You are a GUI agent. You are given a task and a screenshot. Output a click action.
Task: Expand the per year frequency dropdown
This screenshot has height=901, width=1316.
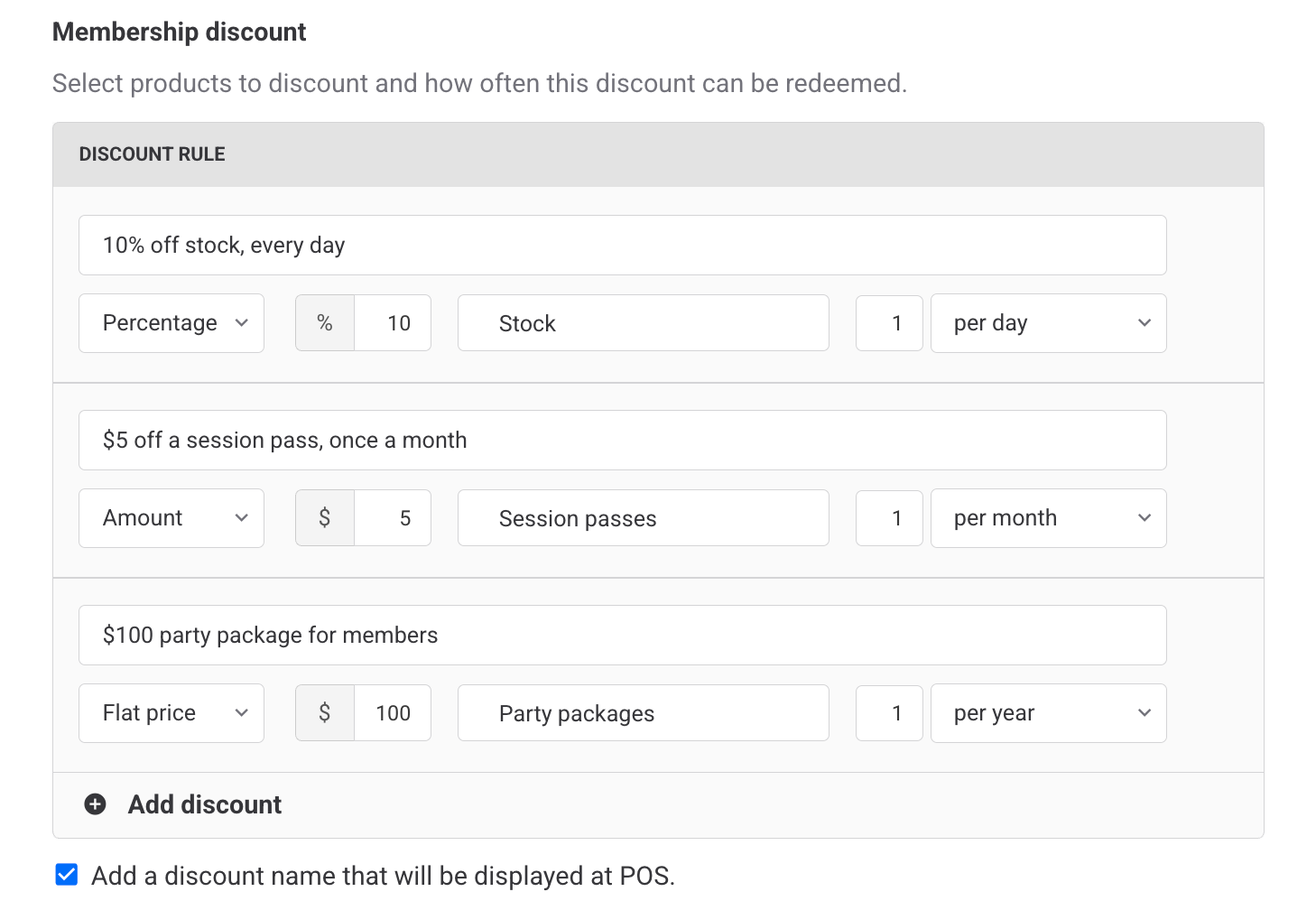click(1048, 713)
